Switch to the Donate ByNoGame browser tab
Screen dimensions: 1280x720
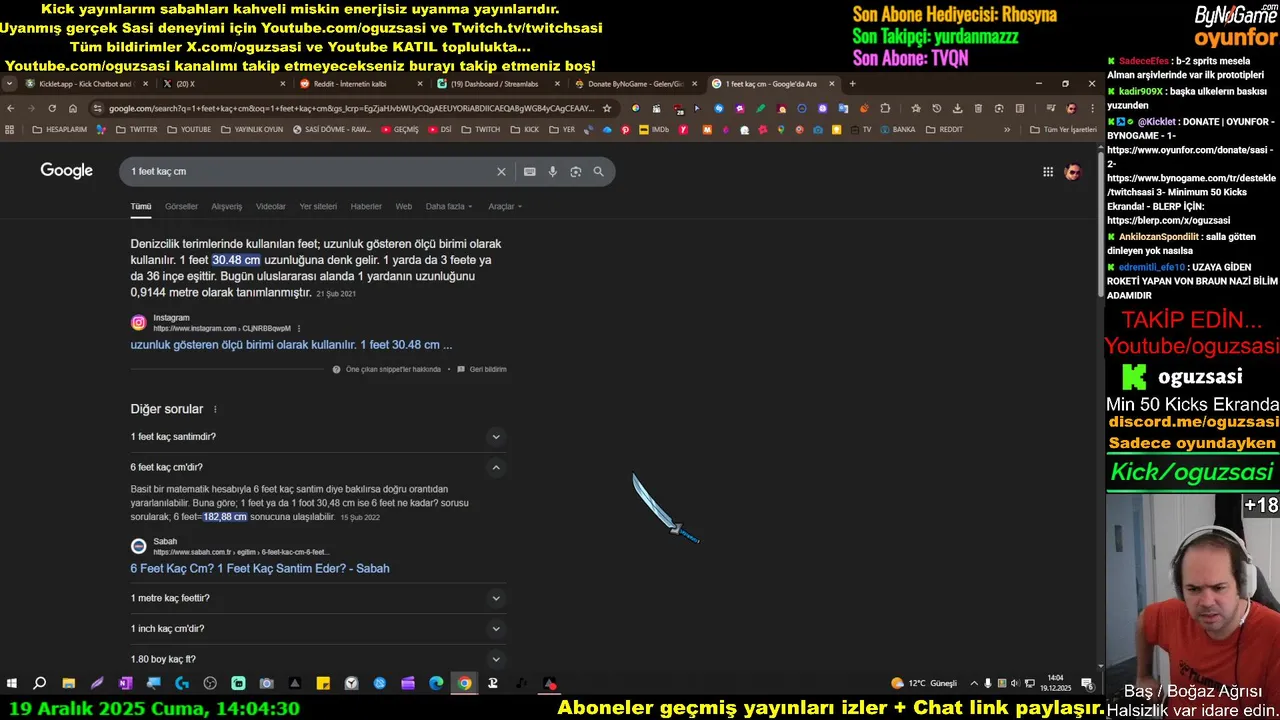[x=635, y=84]
